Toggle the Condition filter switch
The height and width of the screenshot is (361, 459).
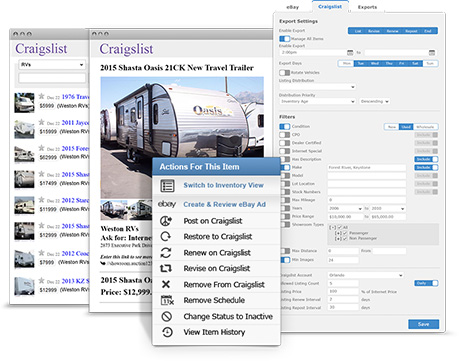285,127
